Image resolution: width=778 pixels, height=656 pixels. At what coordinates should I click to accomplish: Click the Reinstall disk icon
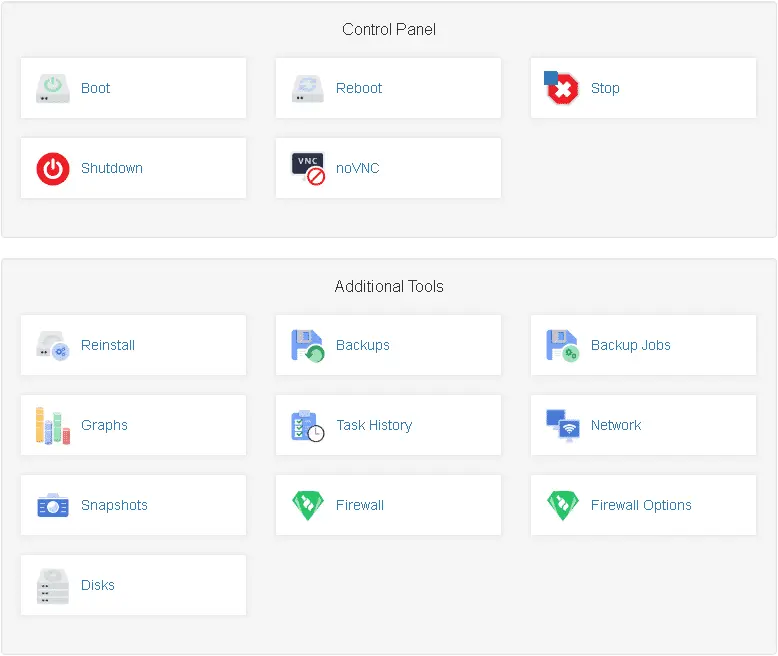(x=53, y=345)
